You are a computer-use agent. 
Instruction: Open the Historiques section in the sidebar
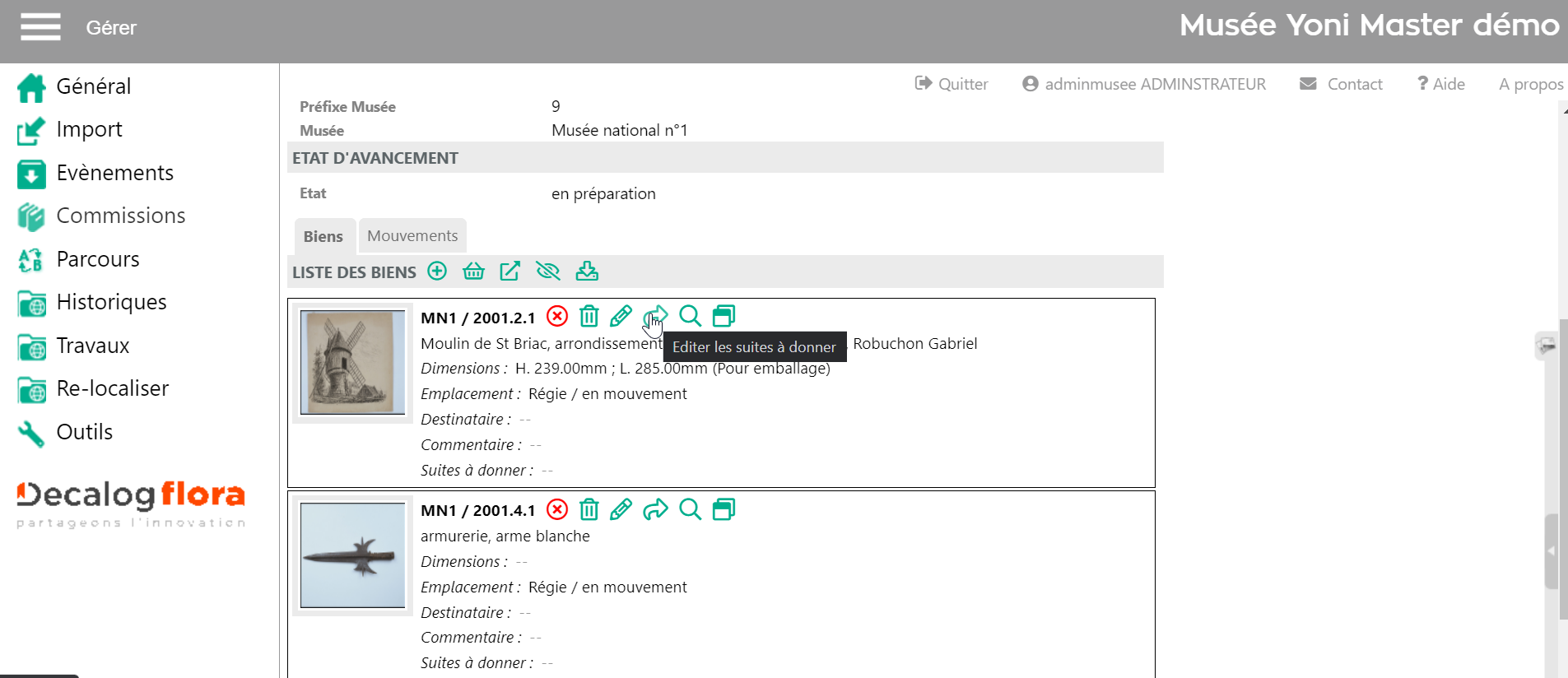[x=111, y=302]
